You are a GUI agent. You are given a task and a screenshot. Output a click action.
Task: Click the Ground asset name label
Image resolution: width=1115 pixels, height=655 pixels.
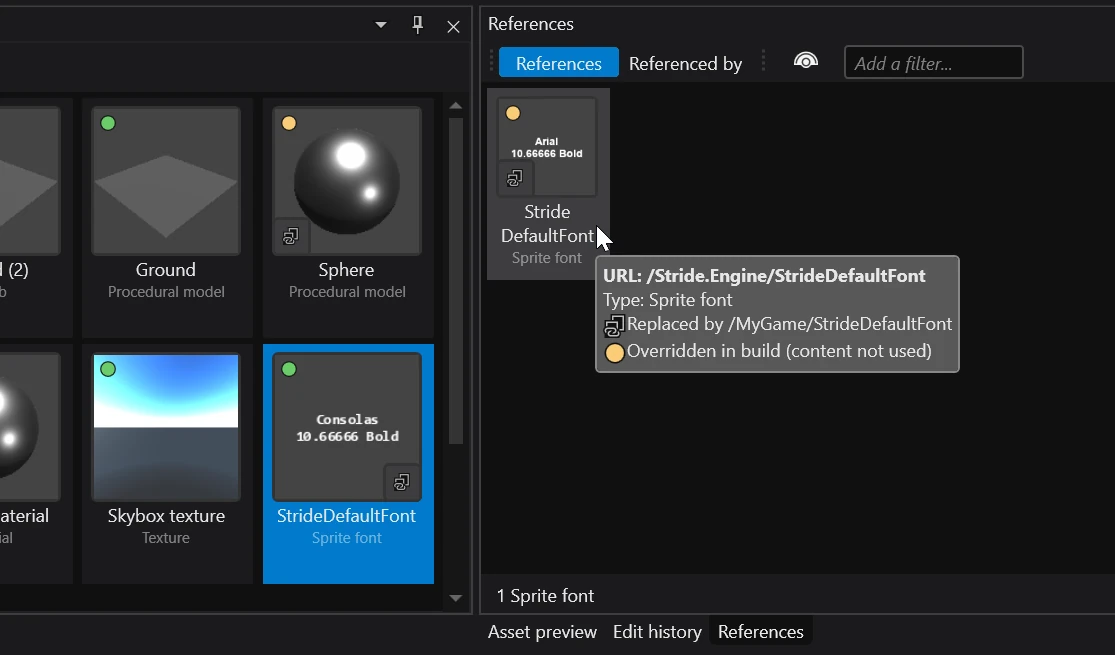166,270
